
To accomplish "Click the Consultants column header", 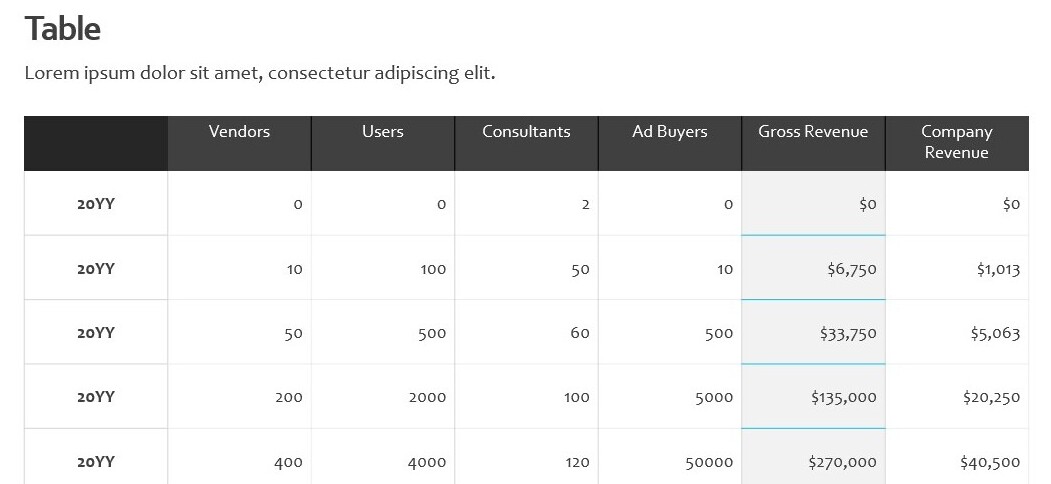I will point(526,132).
